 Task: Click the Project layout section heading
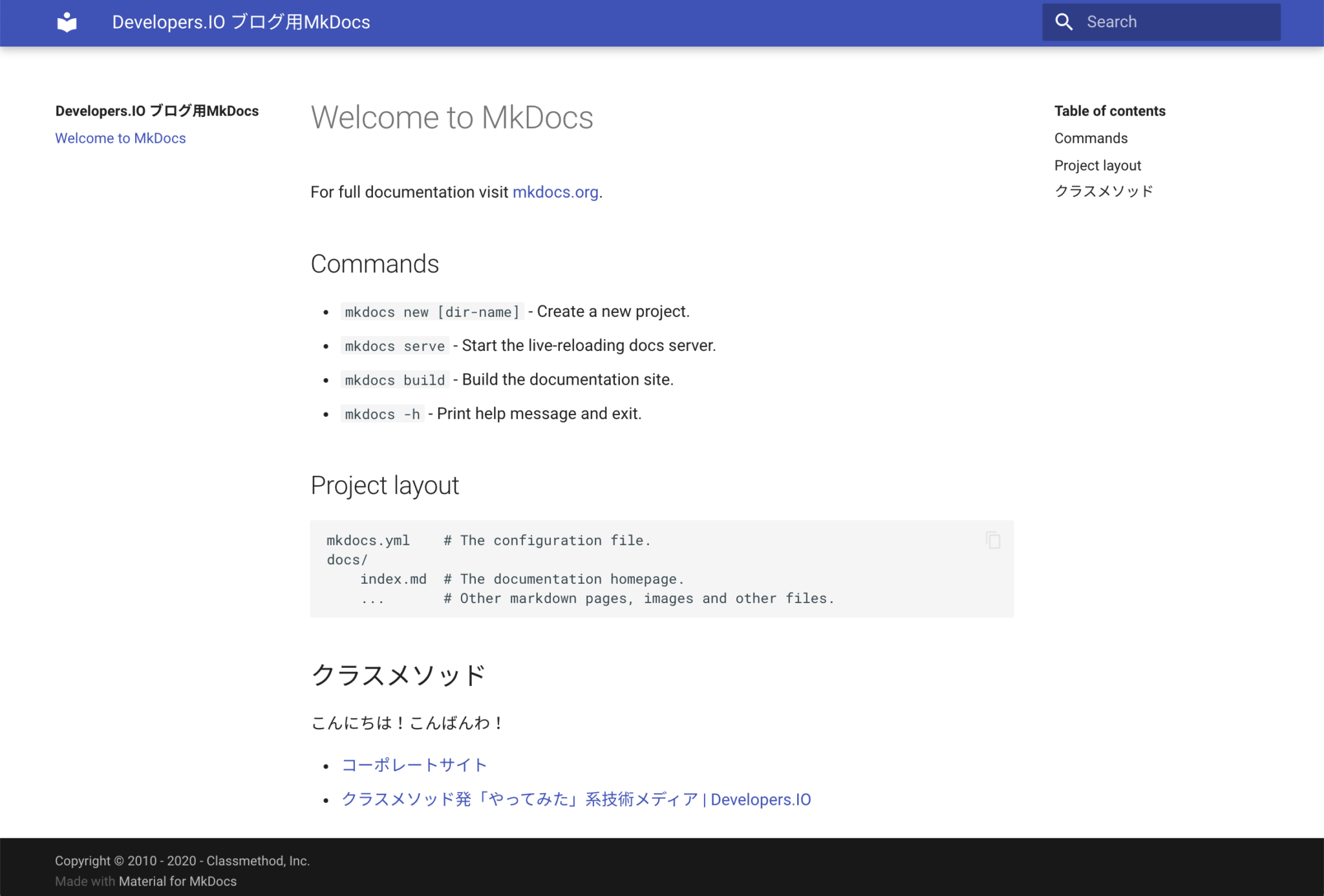pos(385,485)
